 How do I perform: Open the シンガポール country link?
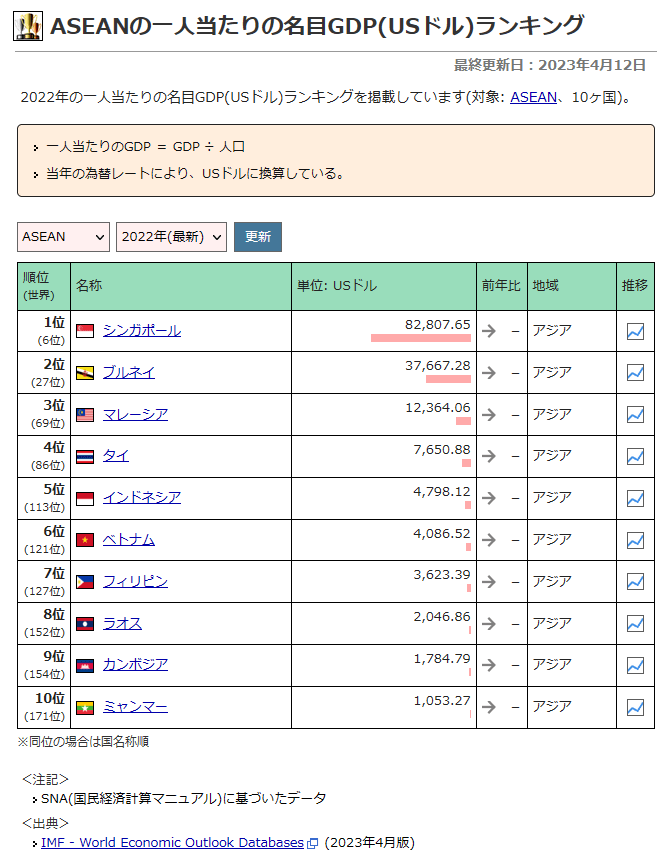(x=141, y=330)
